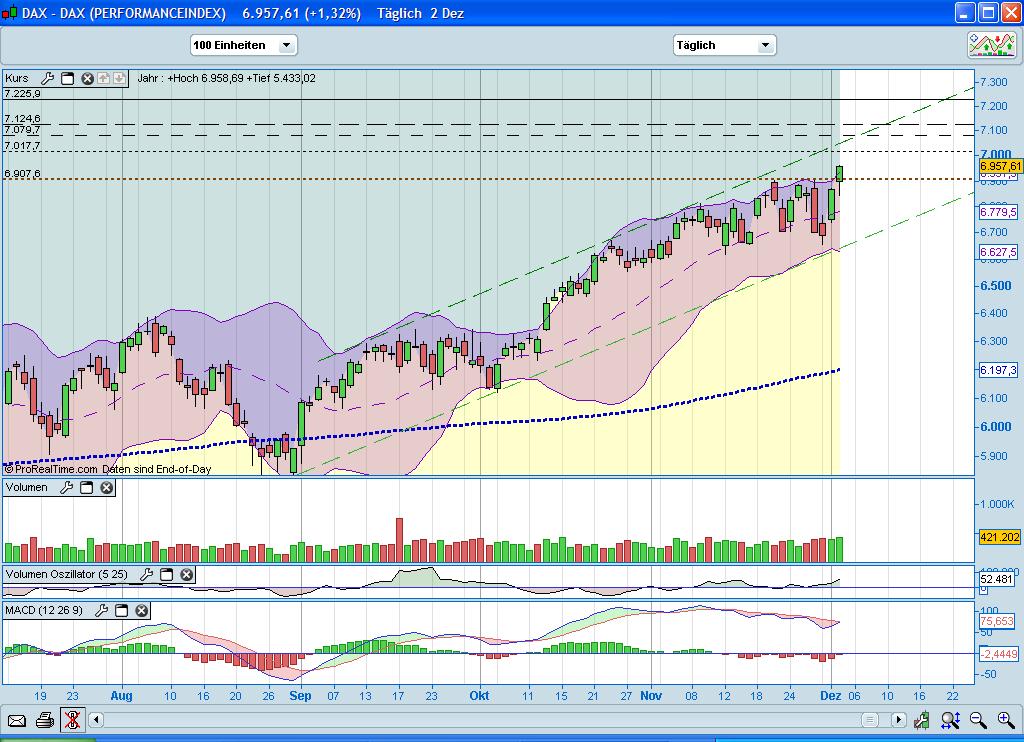1024x742 pixels.
Task: Remove the Volumen Oszillator with its X button
Action: pyautogui.click(x=185, y=575)
